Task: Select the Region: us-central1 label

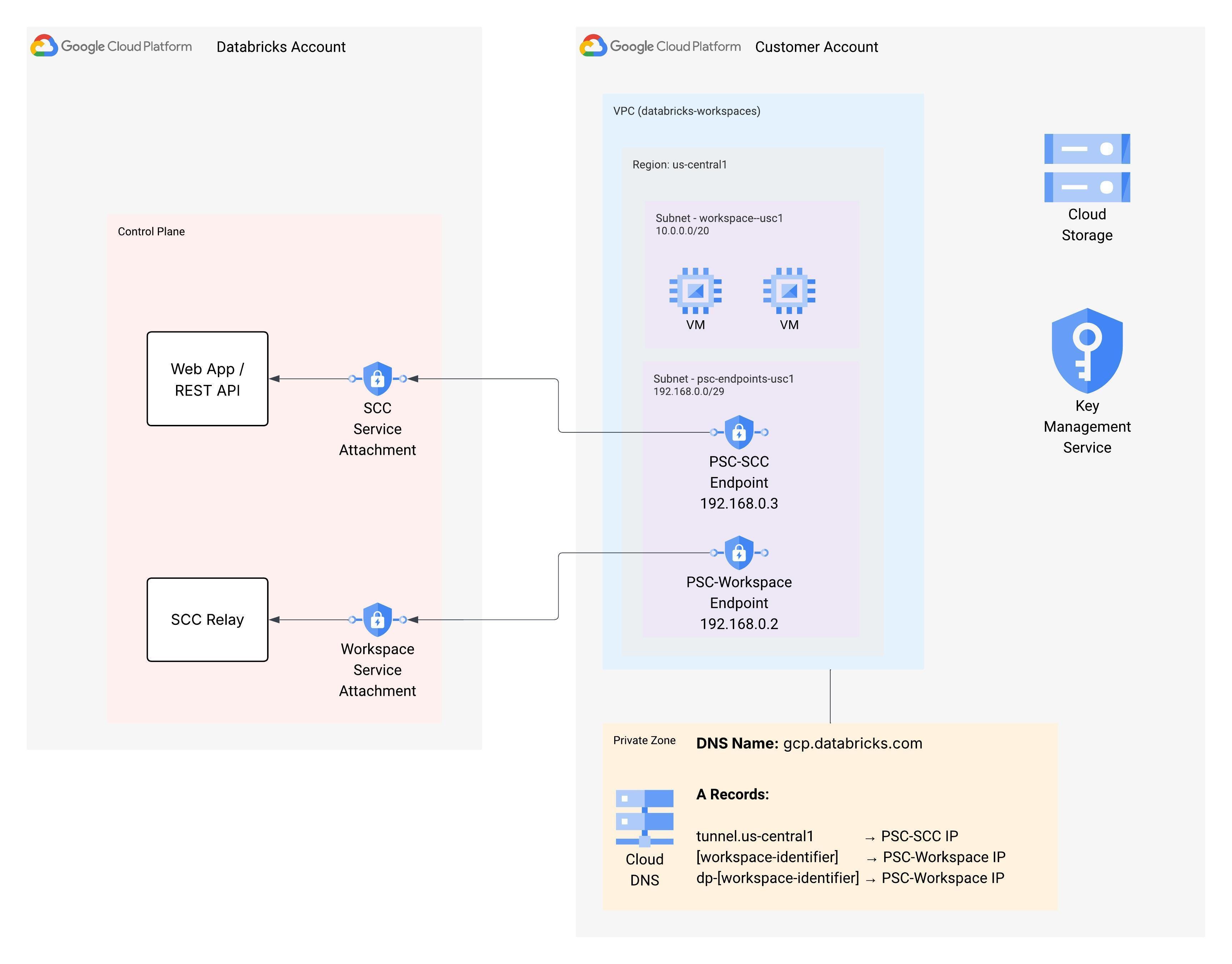Action: pos(679,165)
